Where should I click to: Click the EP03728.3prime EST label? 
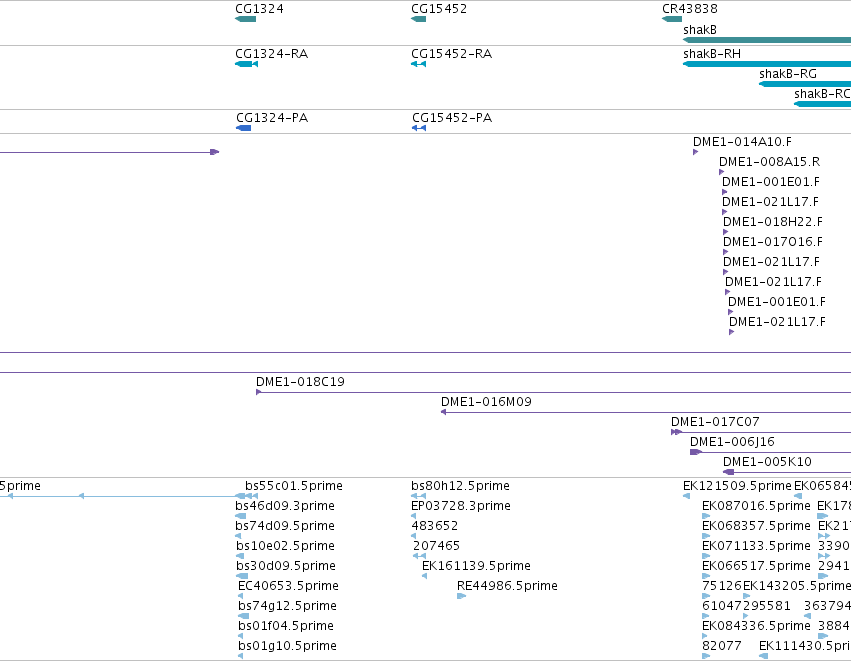coord(461,506)
